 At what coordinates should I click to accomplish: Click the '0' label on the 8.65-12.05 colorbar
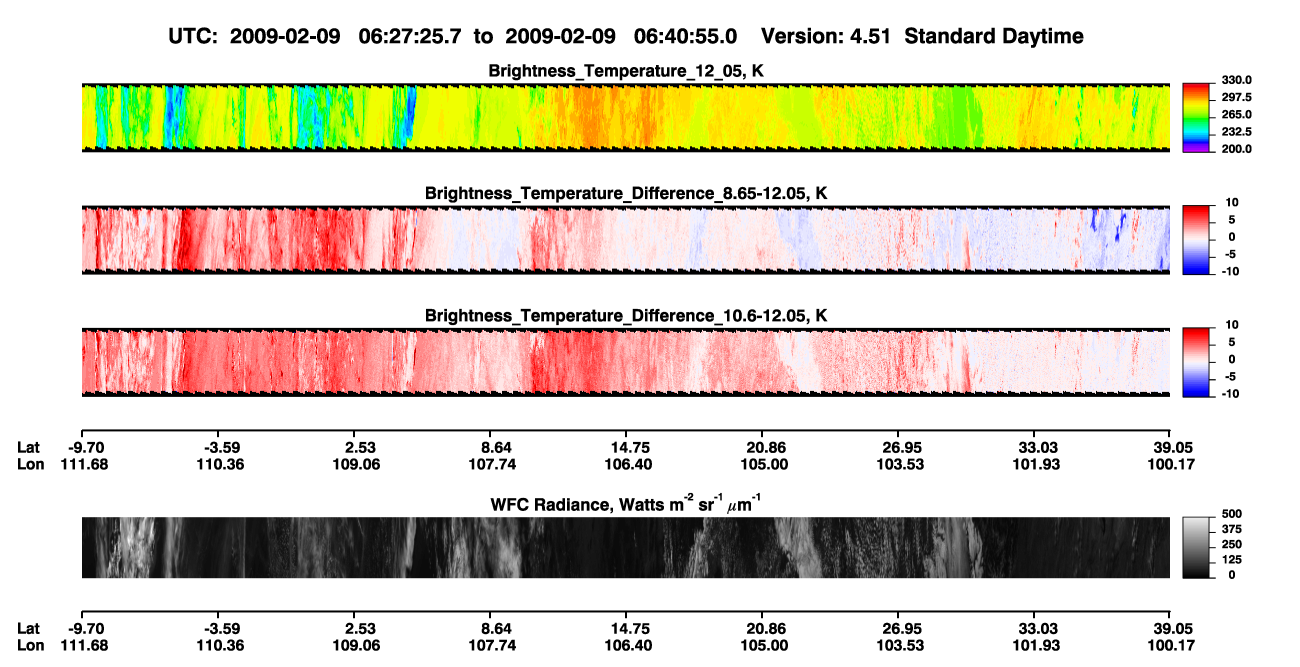coord(1232,237)
